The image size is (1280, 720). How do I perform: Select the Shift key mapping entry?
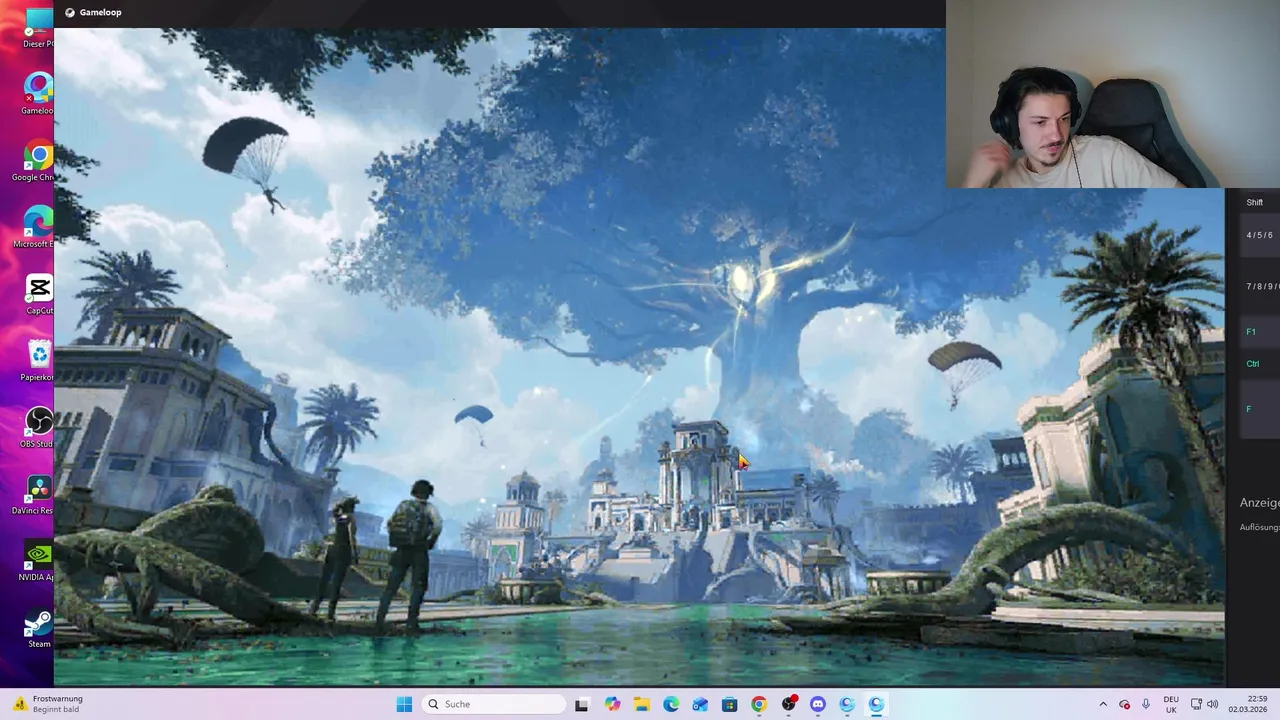pos(1254,202)
